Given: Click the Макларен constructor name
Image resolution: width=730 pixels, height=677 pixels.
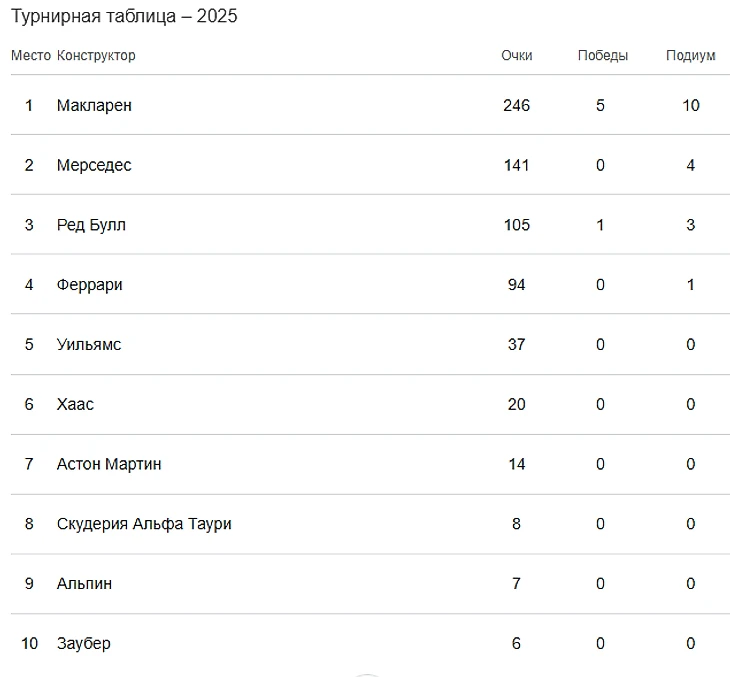Looking at the screenshot, I should point(94,105).
